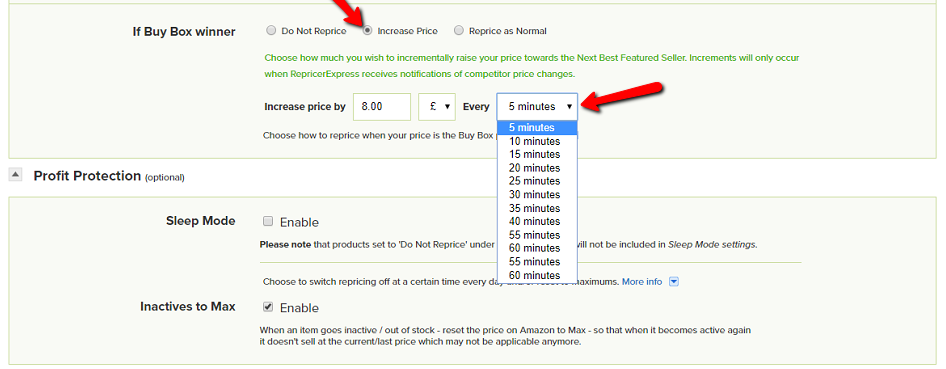
Task: Click the Every interval combo box
Action: point(537,106)
